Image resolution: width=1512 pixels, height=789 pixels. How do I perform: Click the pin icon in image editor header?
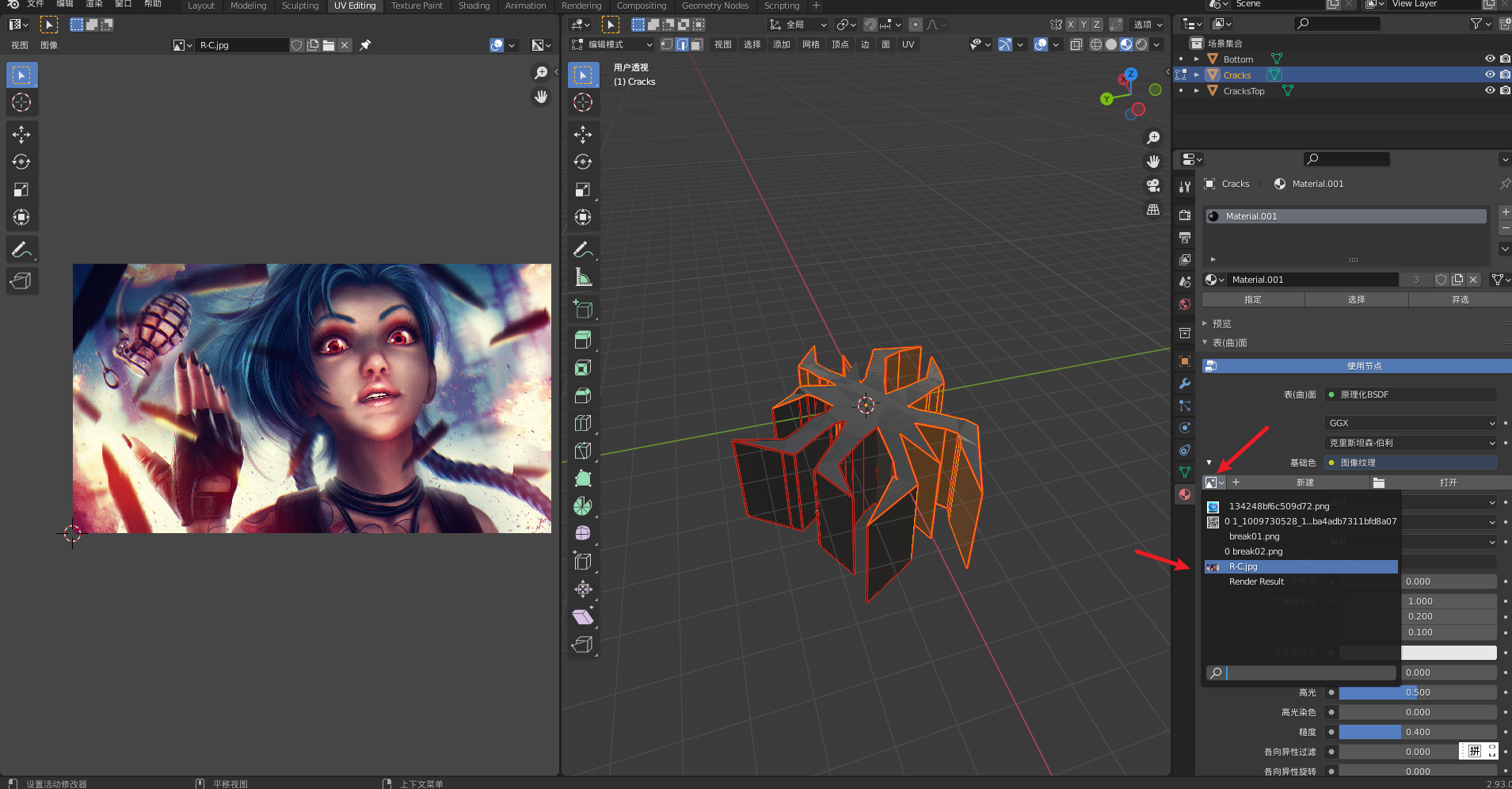[x=365, y=45]
